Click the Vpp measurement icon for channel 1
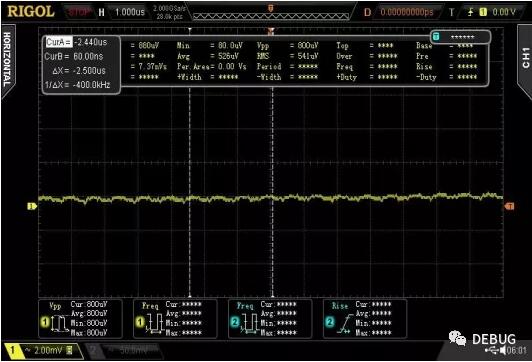The width and height of the screenshot is (532, 362). [55, 322]
